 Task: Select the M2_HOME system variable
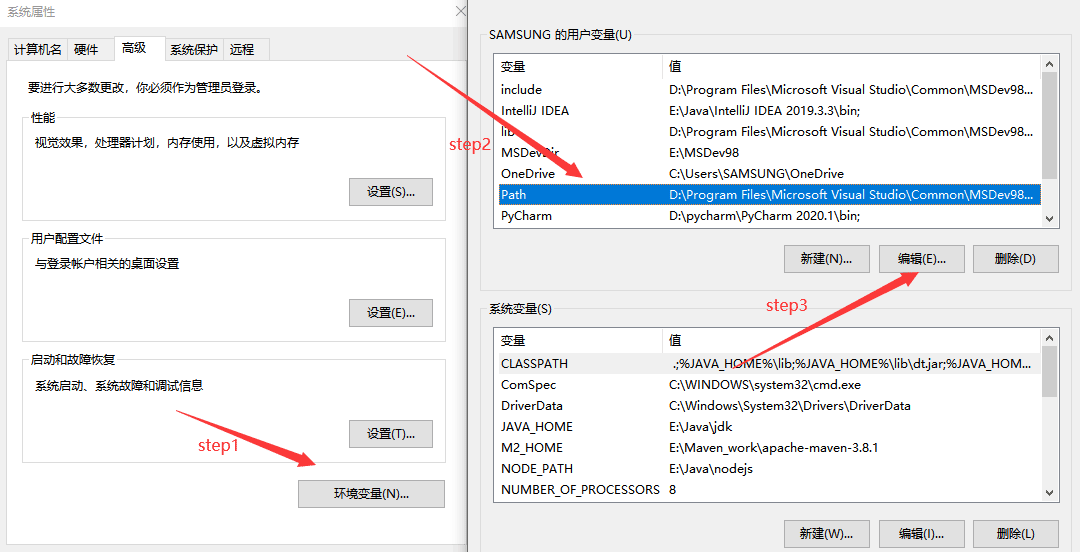(x=769, y=448)
